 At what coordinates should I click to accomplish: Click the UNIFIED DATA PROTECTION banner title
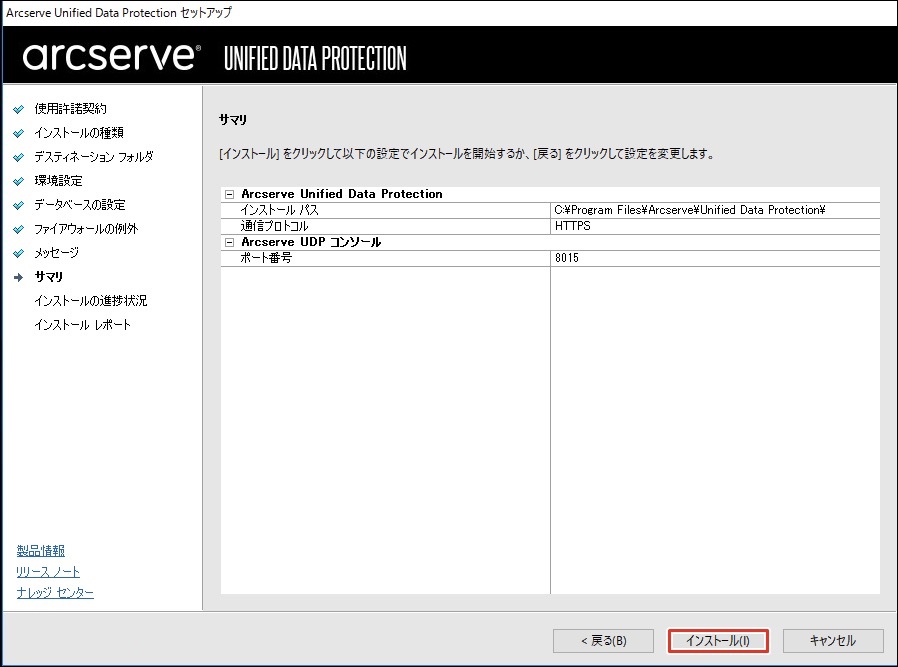click(315, 58)
